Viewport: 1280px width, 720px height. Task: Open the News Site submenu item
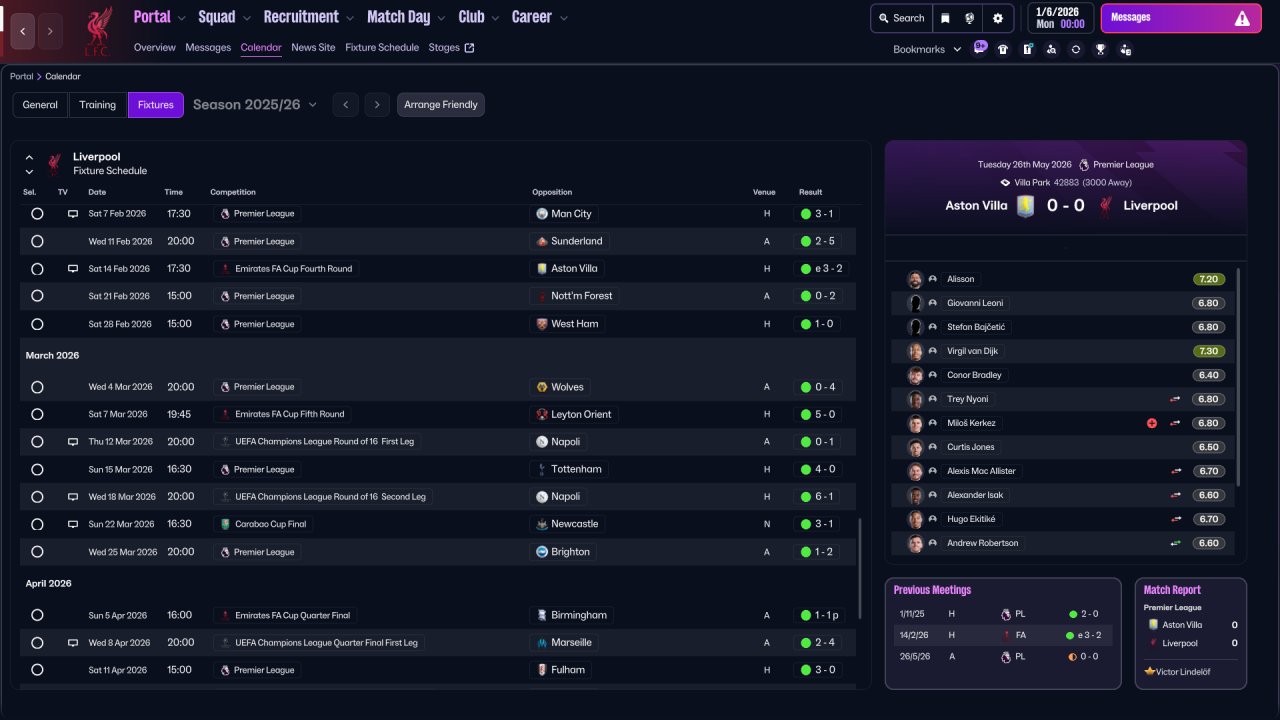tap(313, 47)
